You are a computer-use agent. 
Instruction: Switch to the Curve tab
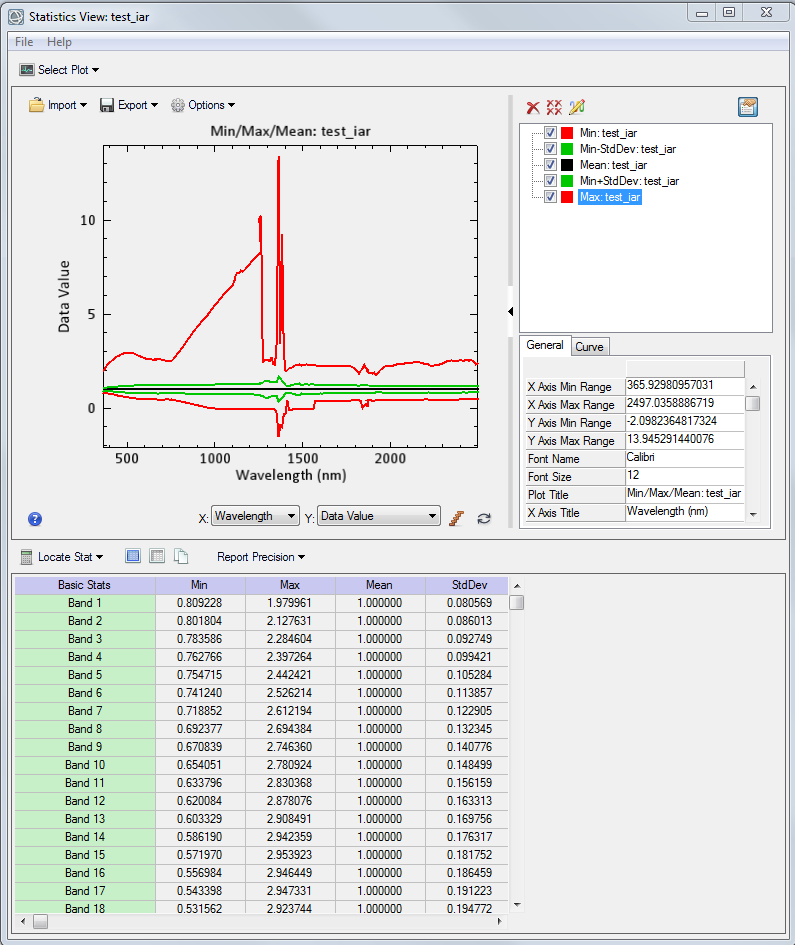click(589, 346)
